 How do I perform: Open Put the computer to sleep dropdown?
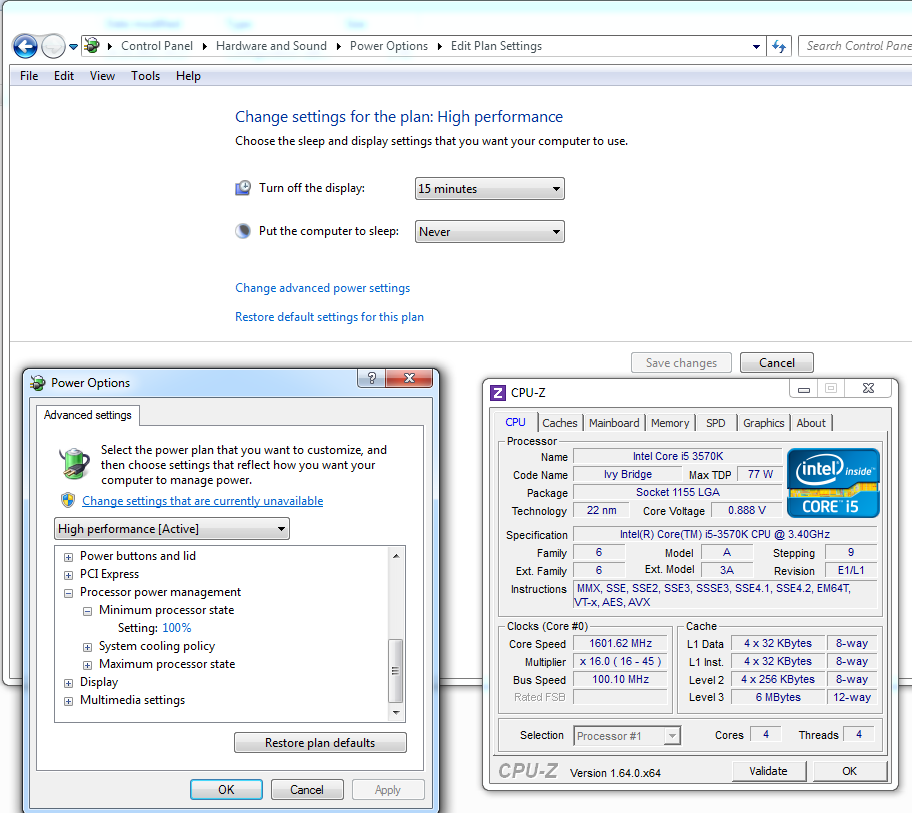point(489,231)
